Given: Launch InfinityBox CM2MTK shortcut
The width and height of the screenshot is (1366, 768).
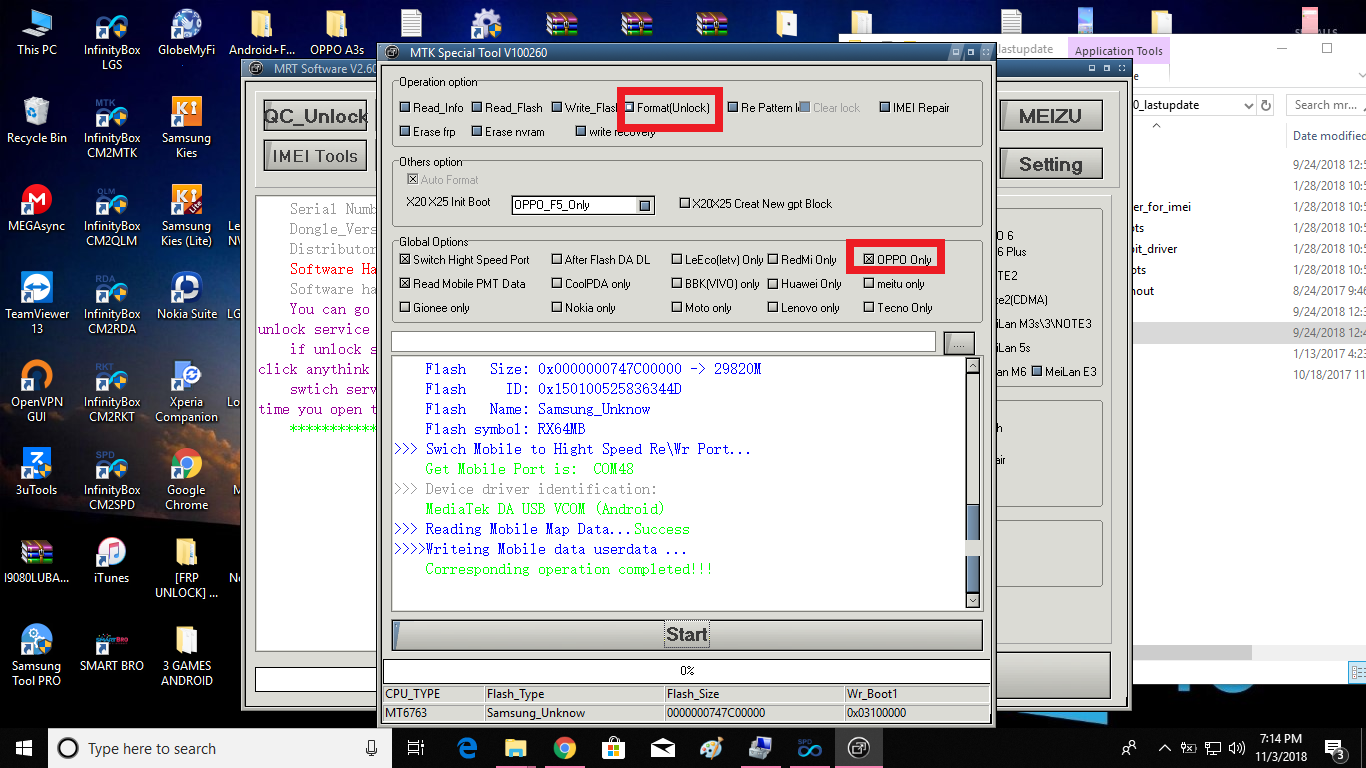Looking at the screenshot, I should coord(112,128).
